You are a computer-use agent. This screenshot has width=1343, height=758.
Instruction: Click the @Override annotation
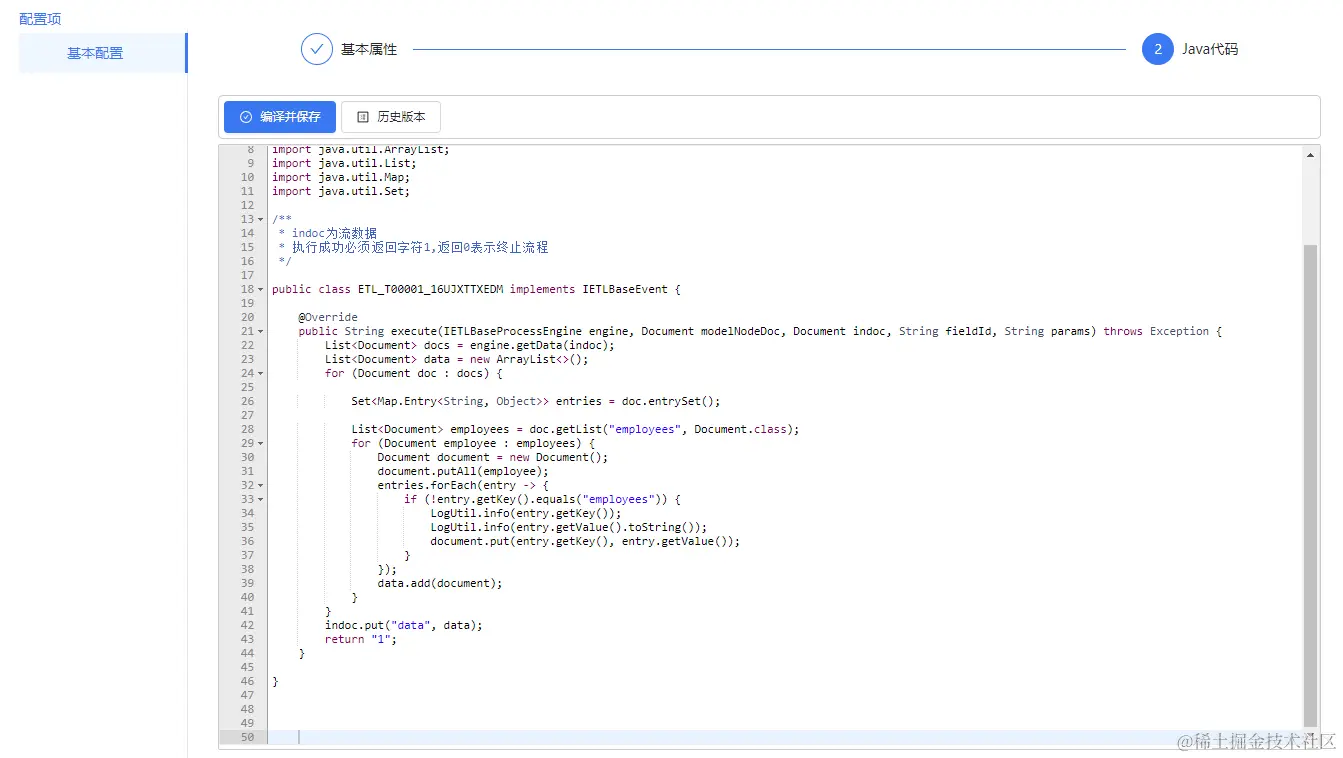(x=328, y=317)
